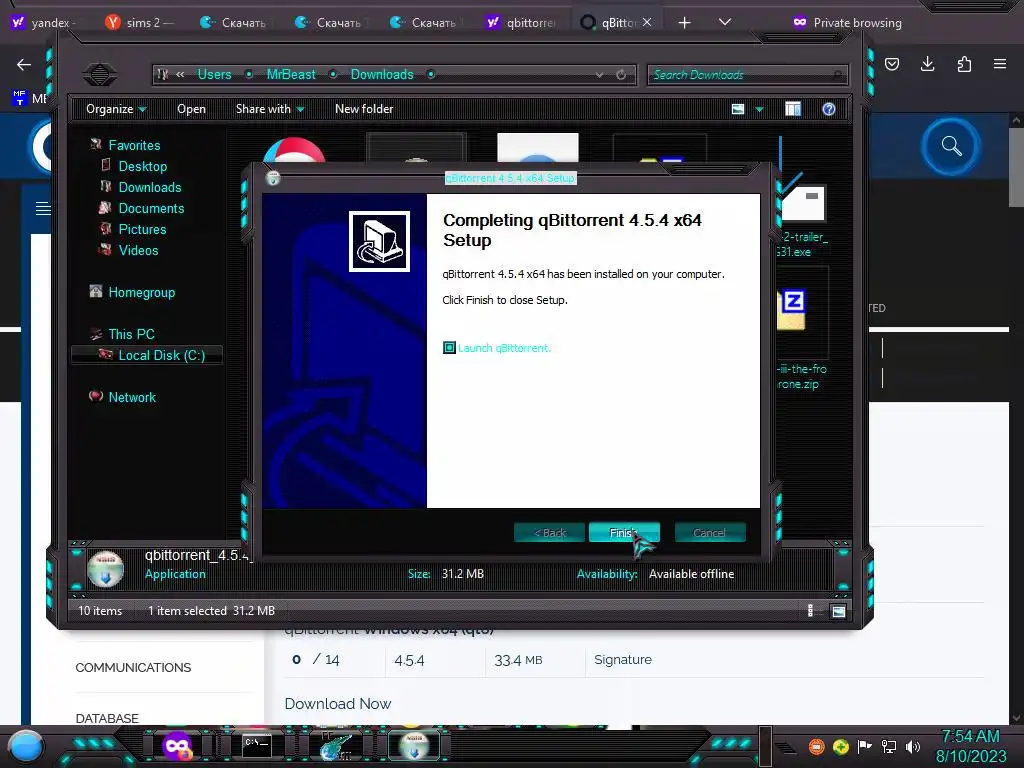Image resolution: width=1024 pixels, height=768 pixels.
Task: Open the browser downloads panel
Action: point(927,64)
